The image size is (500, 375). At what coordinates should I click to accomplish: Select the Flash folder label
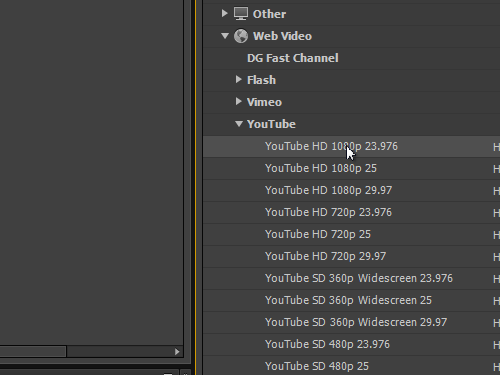pos(261,80)
